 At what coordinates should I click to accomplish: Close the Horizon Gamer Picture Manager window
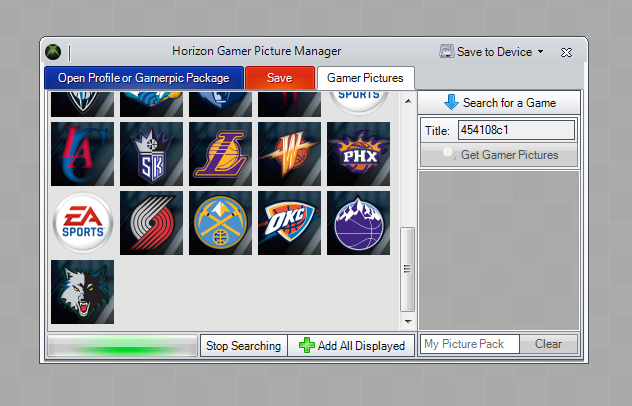[x=566, y=52]
